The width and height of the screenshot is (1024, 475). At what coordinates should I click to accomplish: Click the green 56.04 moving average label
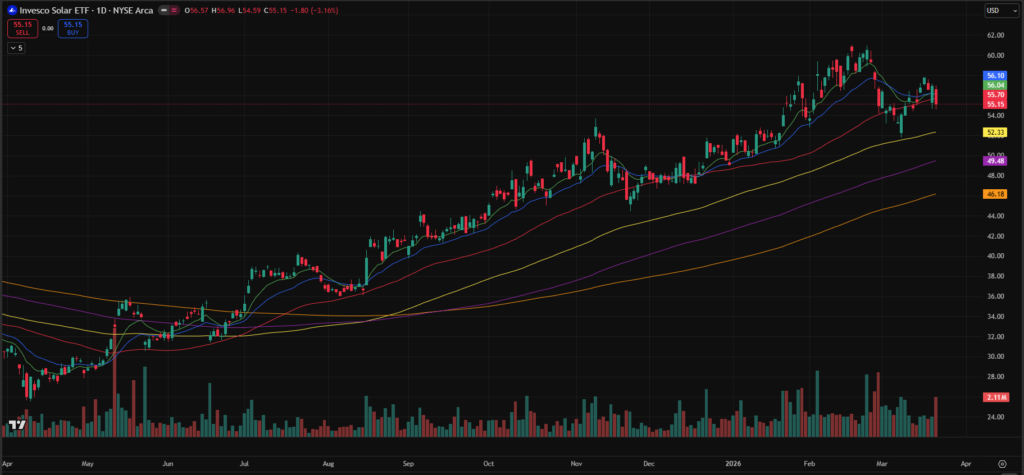click(x=994, y=86)
